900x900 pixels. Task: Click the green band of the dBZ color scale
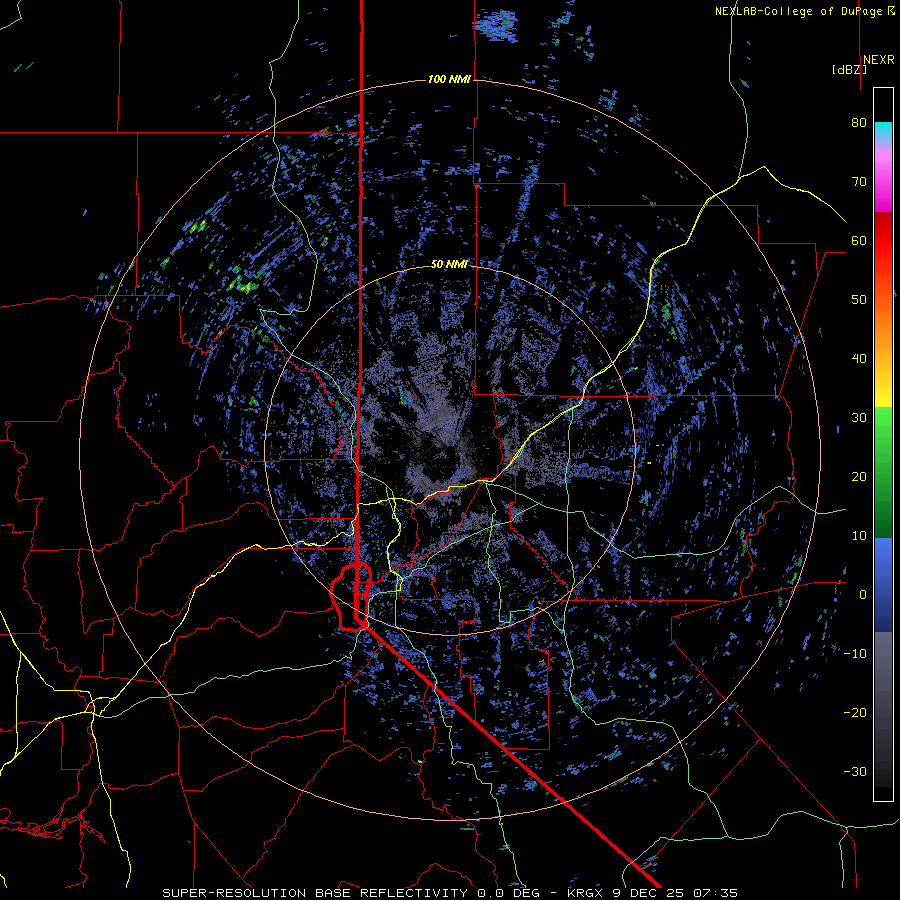(883, 472)
